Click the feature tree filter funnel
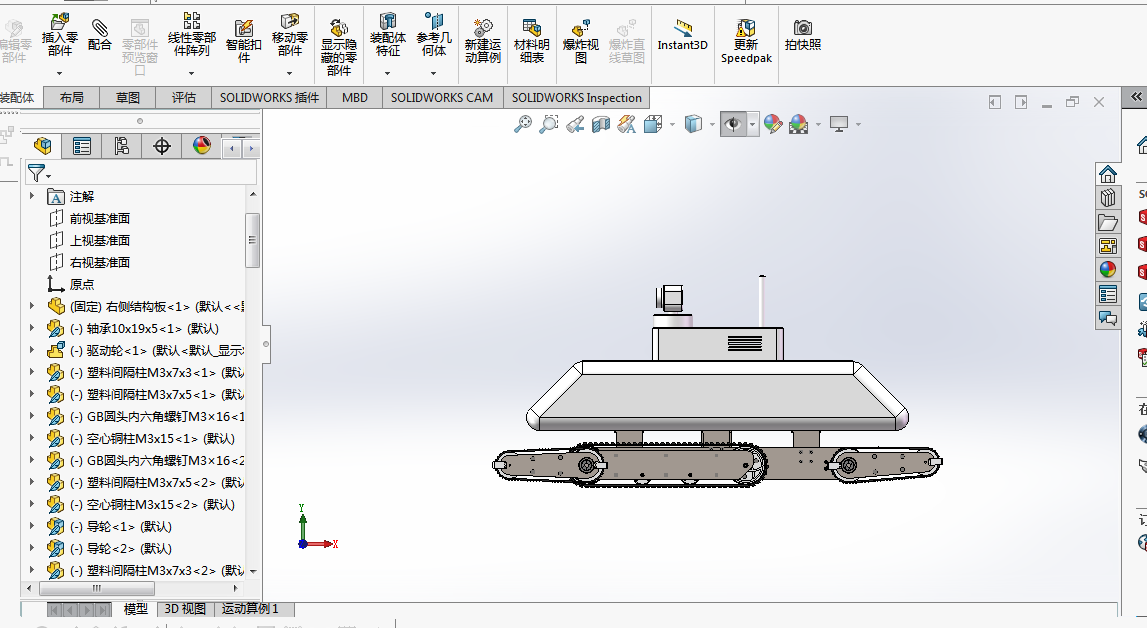The image size is (1147, 628). pyautogui.click(x=38, y=173)
